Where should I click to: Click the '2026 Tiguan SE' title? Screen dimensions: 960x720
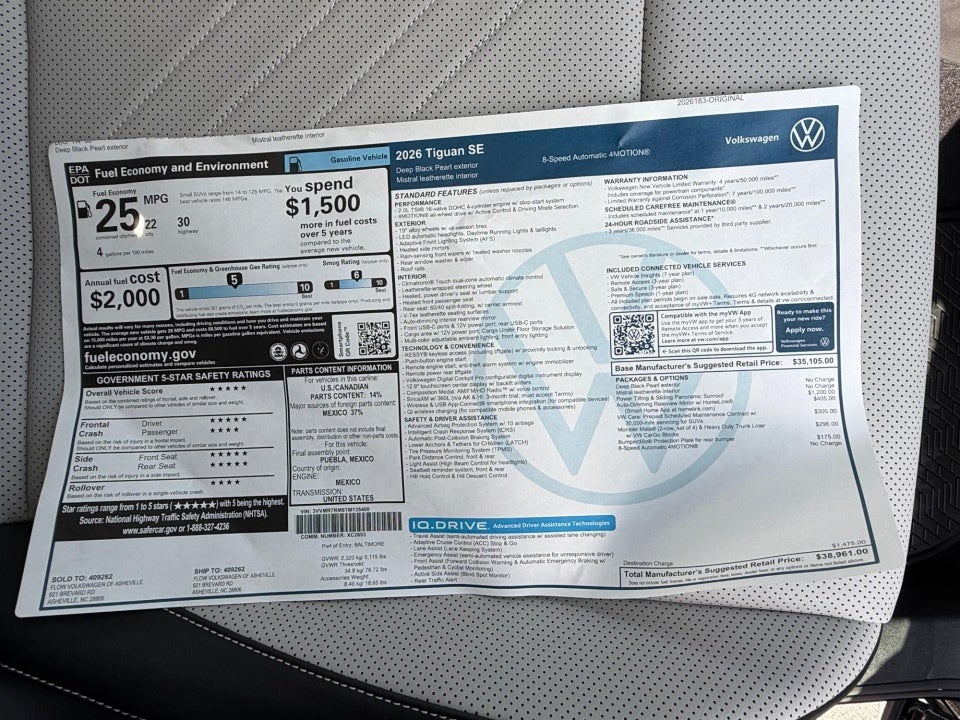[439, 151]
